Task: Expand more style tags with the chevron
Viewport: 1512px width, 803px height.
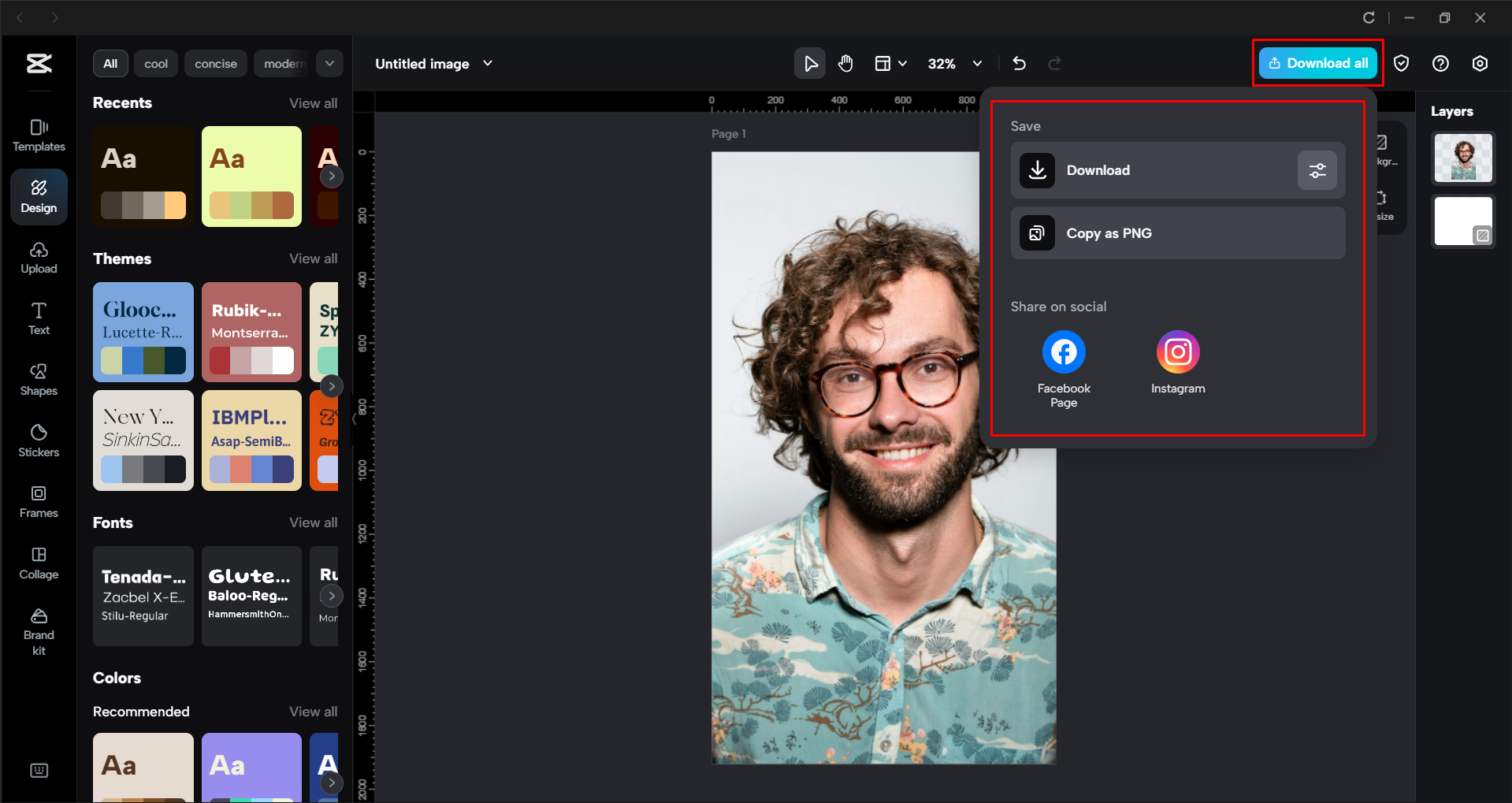Action: coord(329,63)
